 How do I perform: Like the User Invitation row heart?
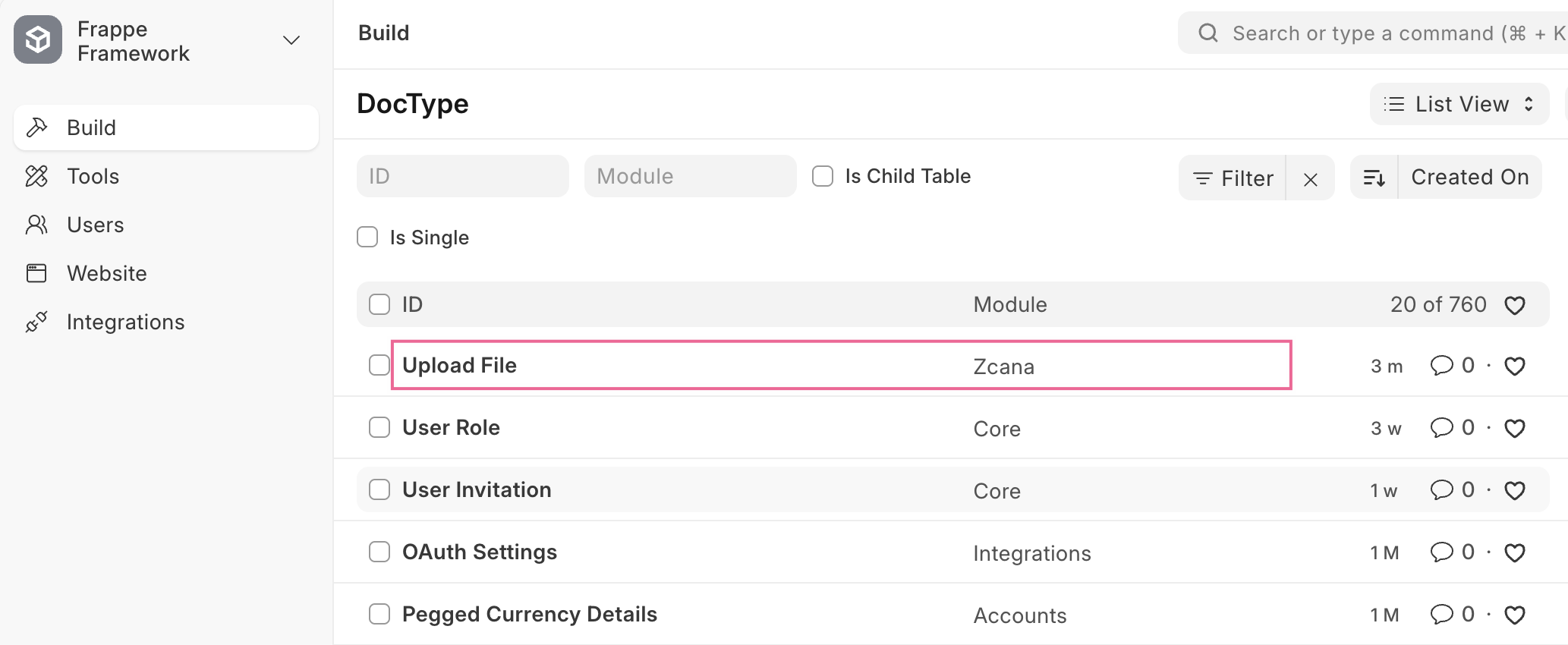point(1514,491)
